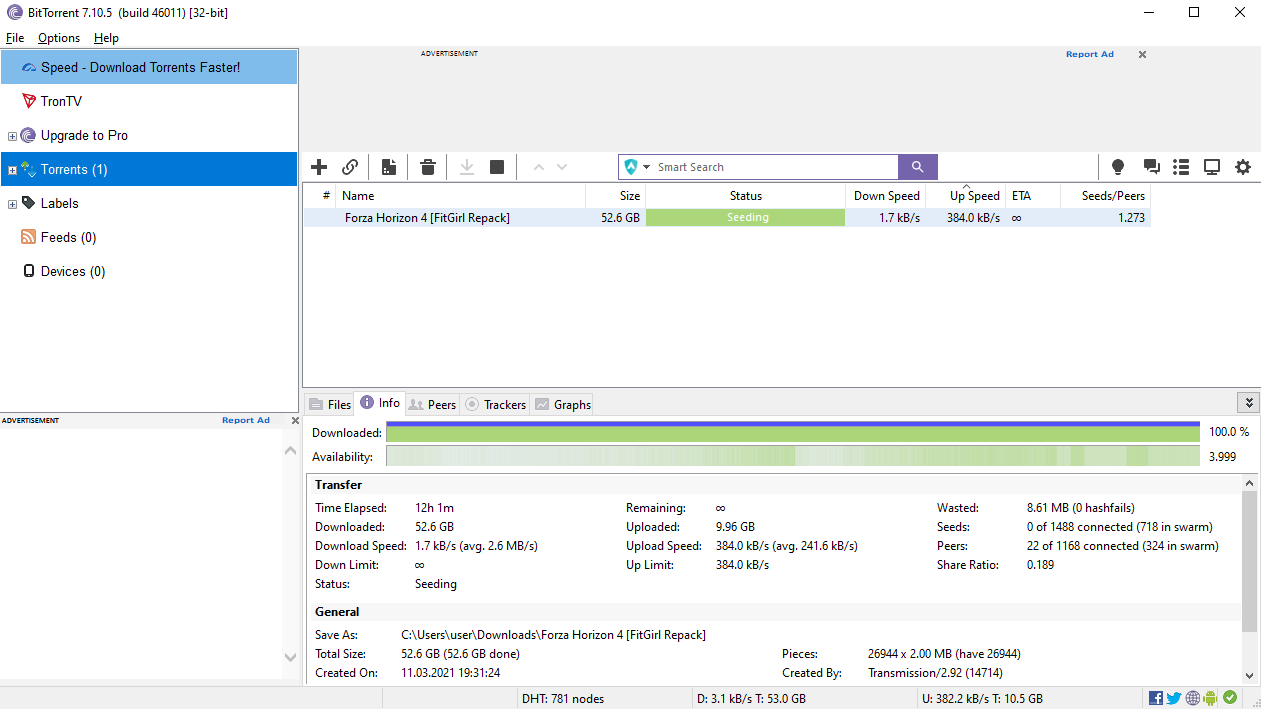Select Feeds (0) in the sidebar
This screenshot has height=709, width=1261.
pos(149,237)
